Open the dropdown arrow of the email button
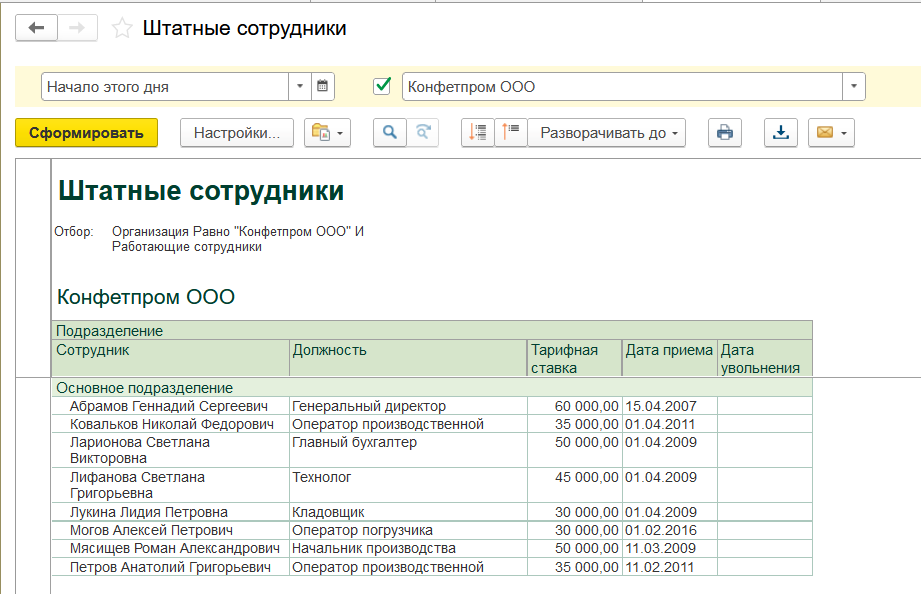 point(845,133)
